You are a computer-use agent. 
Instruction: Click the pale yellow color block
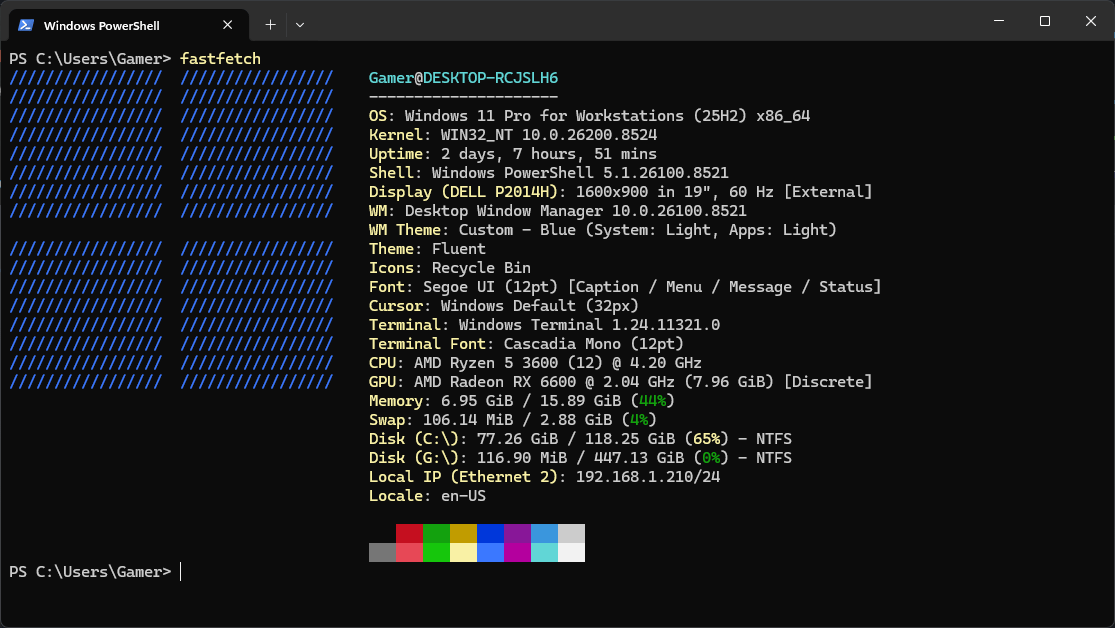coord(464,553)
